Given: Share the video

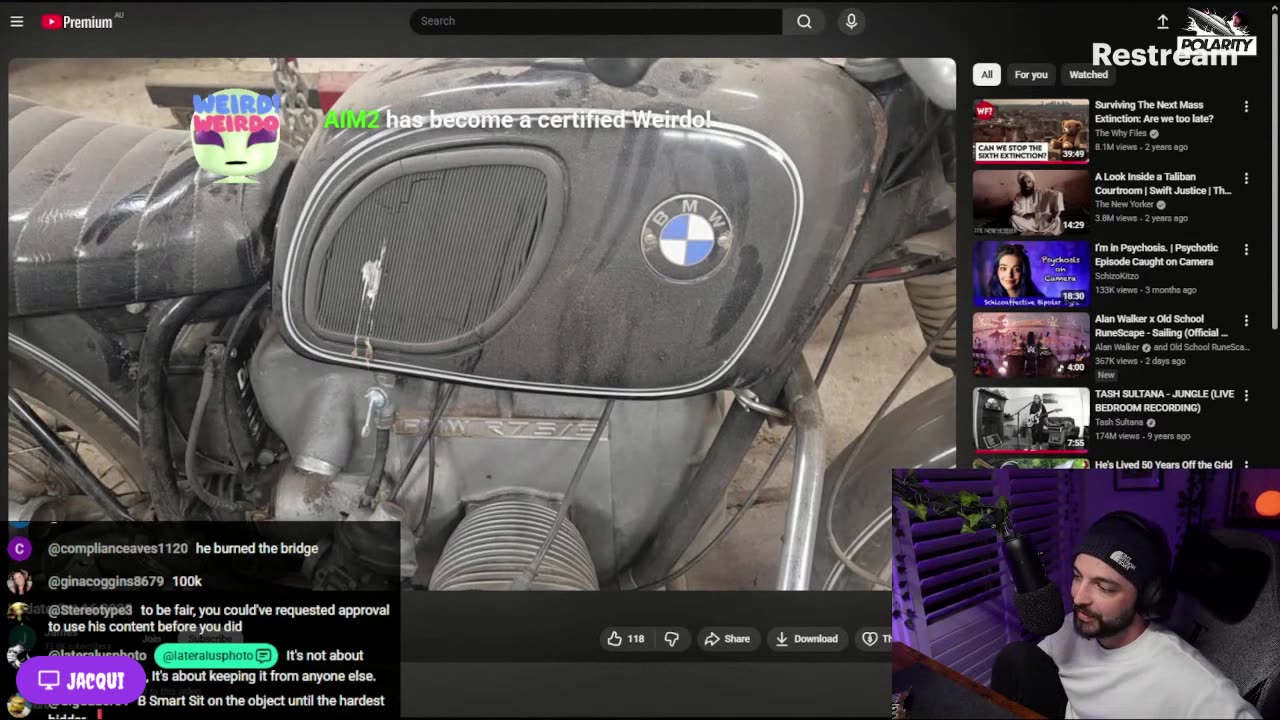Looking at the screenshot, I should coord(727,639).
